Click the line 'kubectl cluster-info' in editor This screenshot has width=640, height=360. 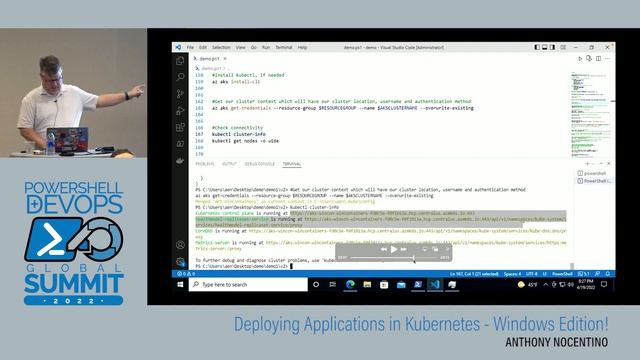coord(239,134)
